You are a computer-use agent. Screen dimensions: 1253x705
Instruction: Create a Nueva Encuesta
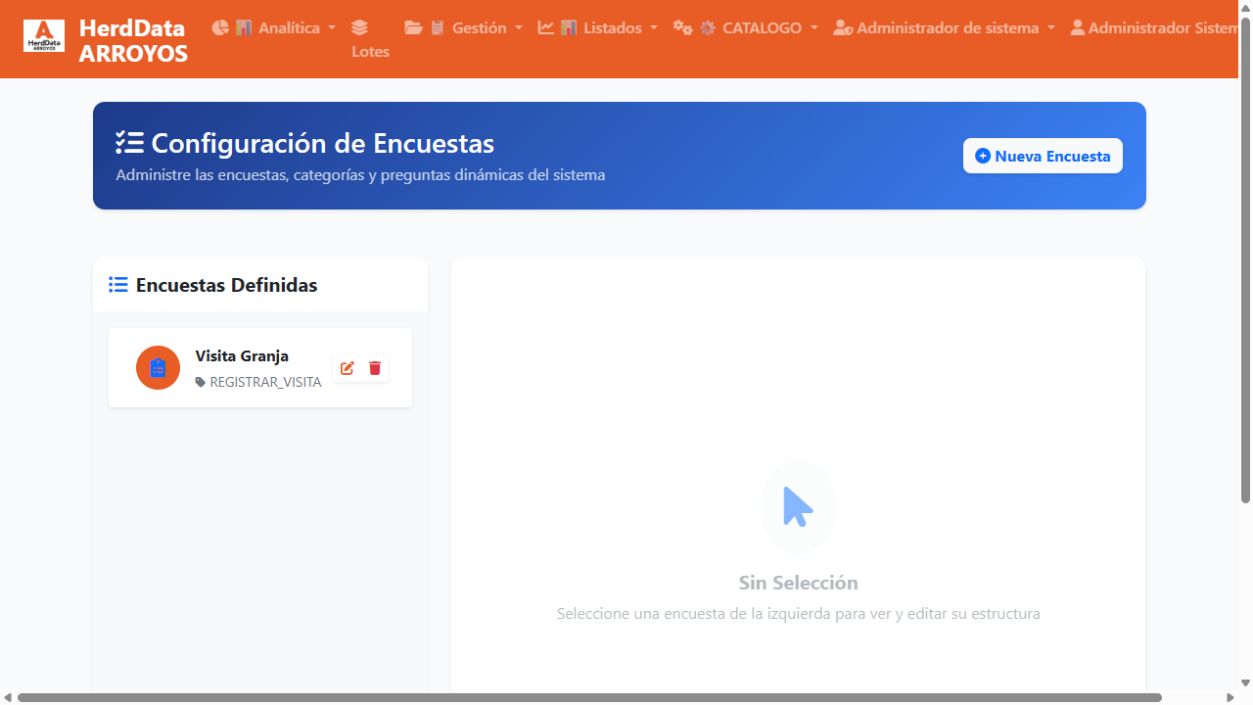(x=1043, y=156)
